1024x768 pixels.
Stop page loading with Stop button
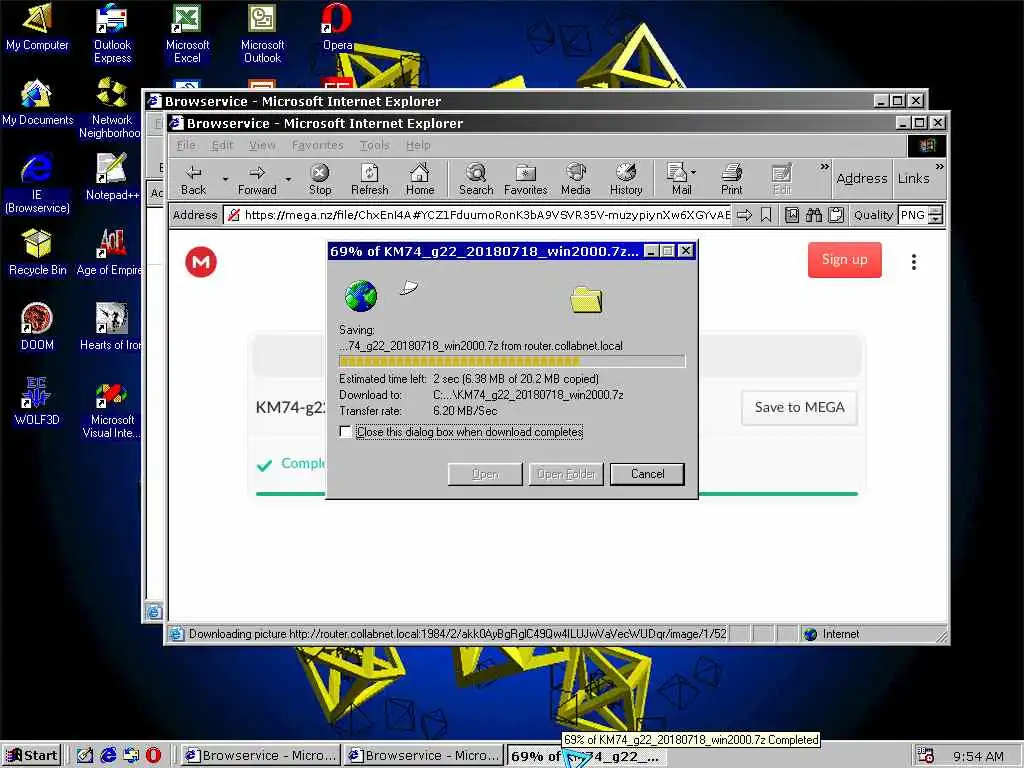tap(319, 180)
